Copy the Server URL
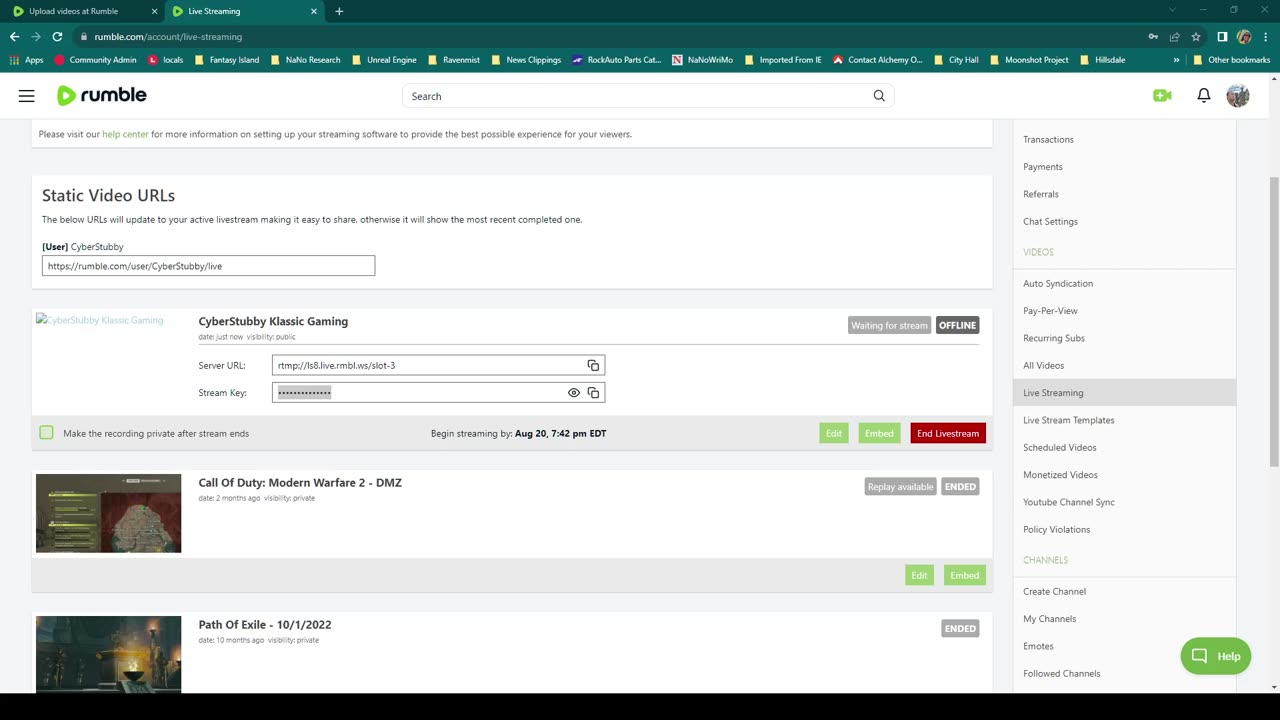 [593, 365]
